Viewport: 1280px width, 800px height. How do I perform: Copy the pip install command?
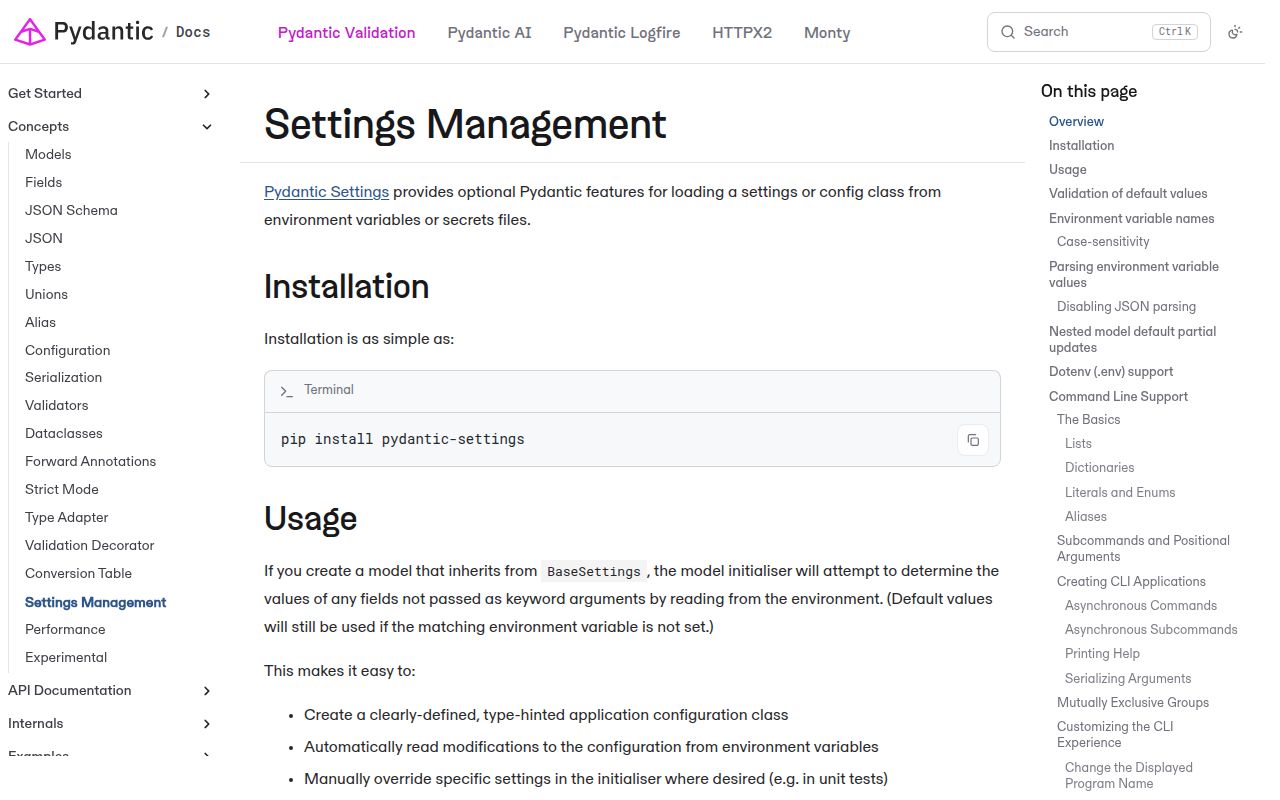pos(973,440)
